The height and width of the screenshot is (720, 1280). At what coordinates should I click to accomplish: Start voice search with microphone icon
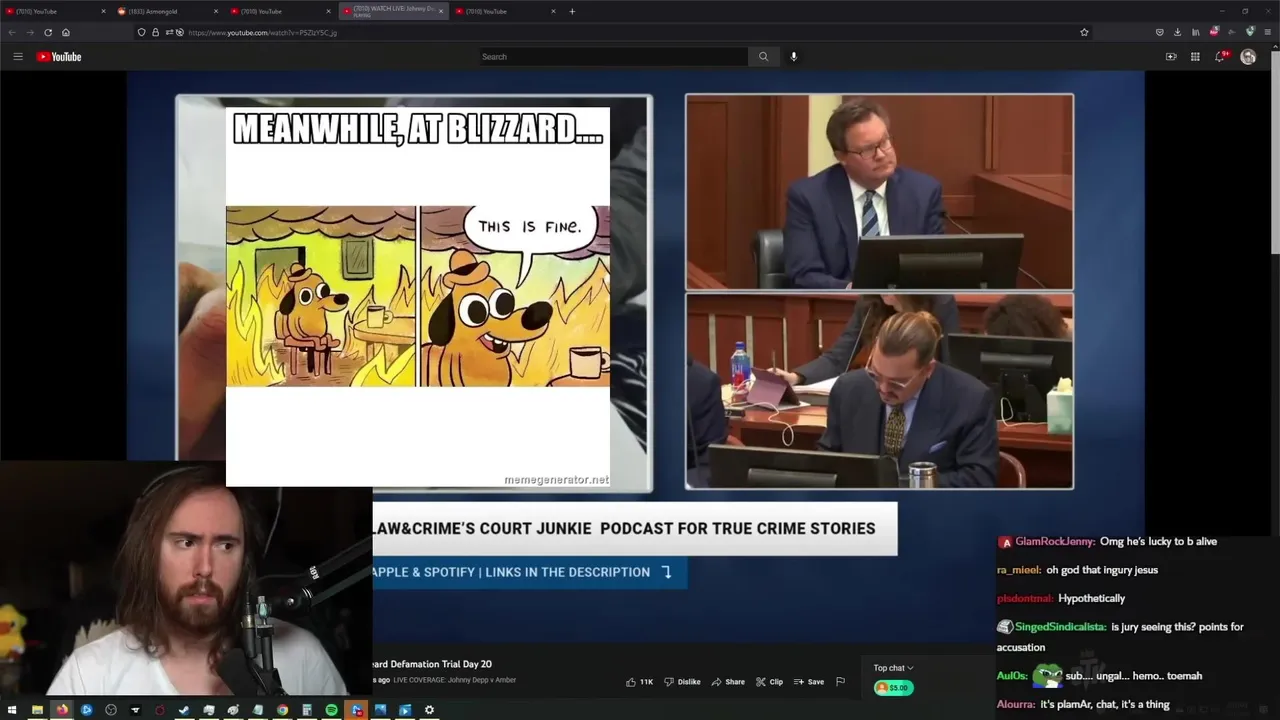pyautogui.click(x=794, y=57)
